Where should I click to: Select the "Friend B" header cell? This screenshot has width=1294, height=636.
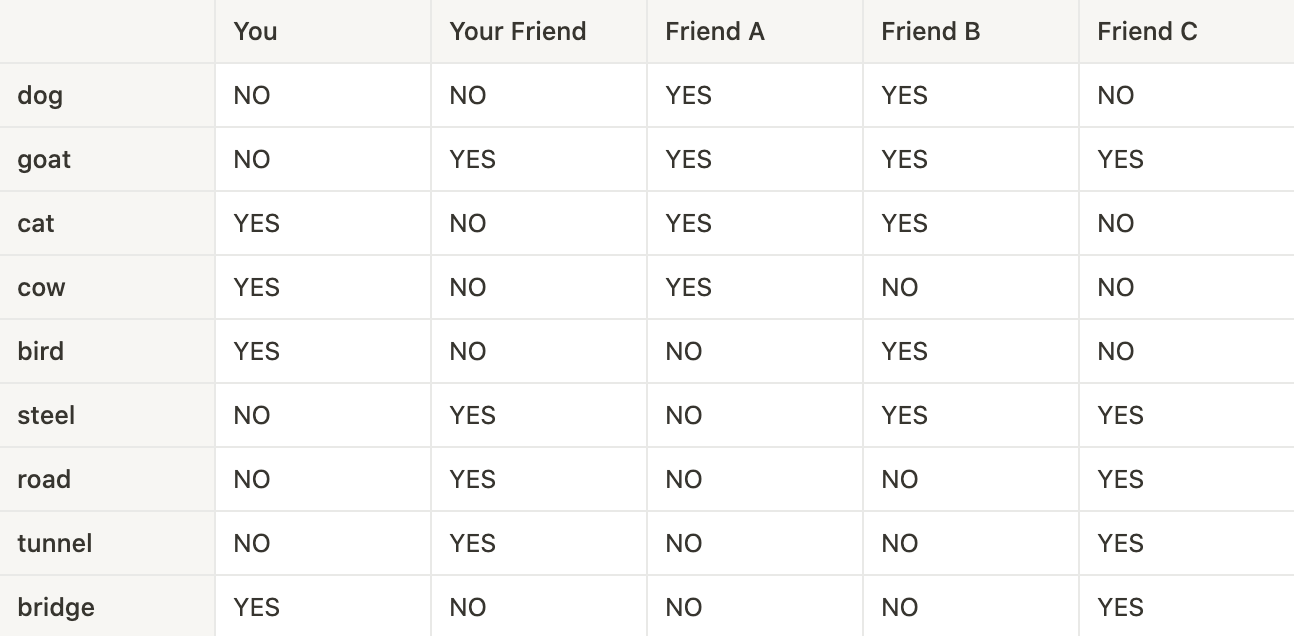[930, 31]
